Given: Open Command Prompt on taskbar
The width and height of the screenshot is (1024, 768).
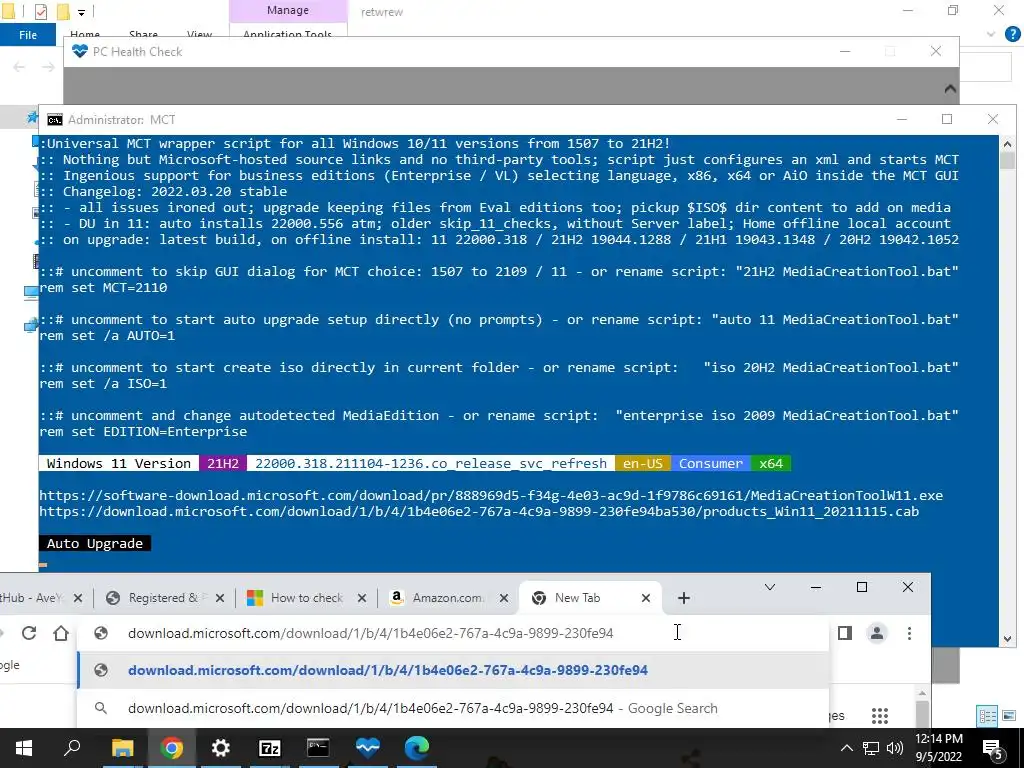Looking at the screenshot, I should (x=319, y=748).
